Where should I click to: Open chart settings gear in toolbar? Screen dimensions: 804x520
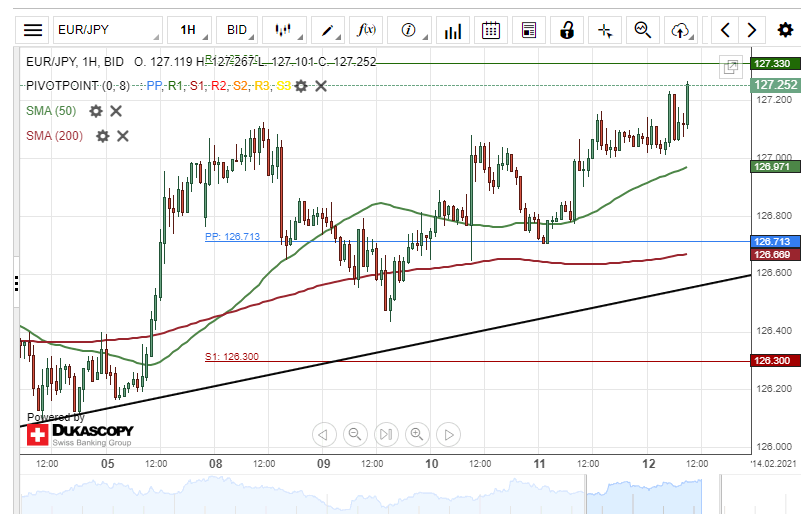[785, 30]
